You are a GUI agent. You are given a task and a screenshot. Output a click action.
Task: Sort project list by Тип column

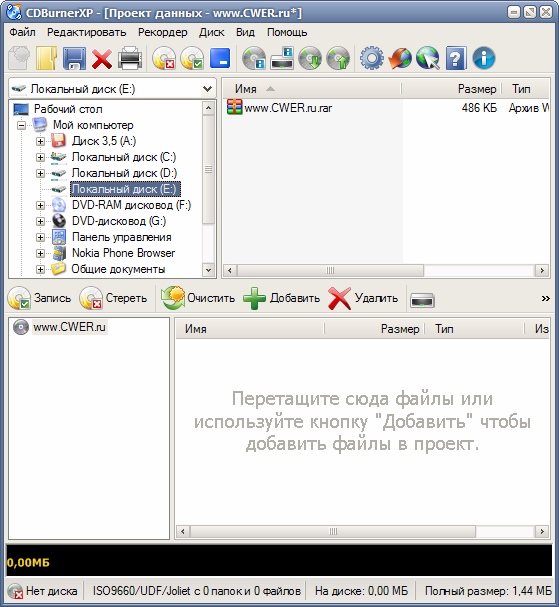[x=474, y=329]
